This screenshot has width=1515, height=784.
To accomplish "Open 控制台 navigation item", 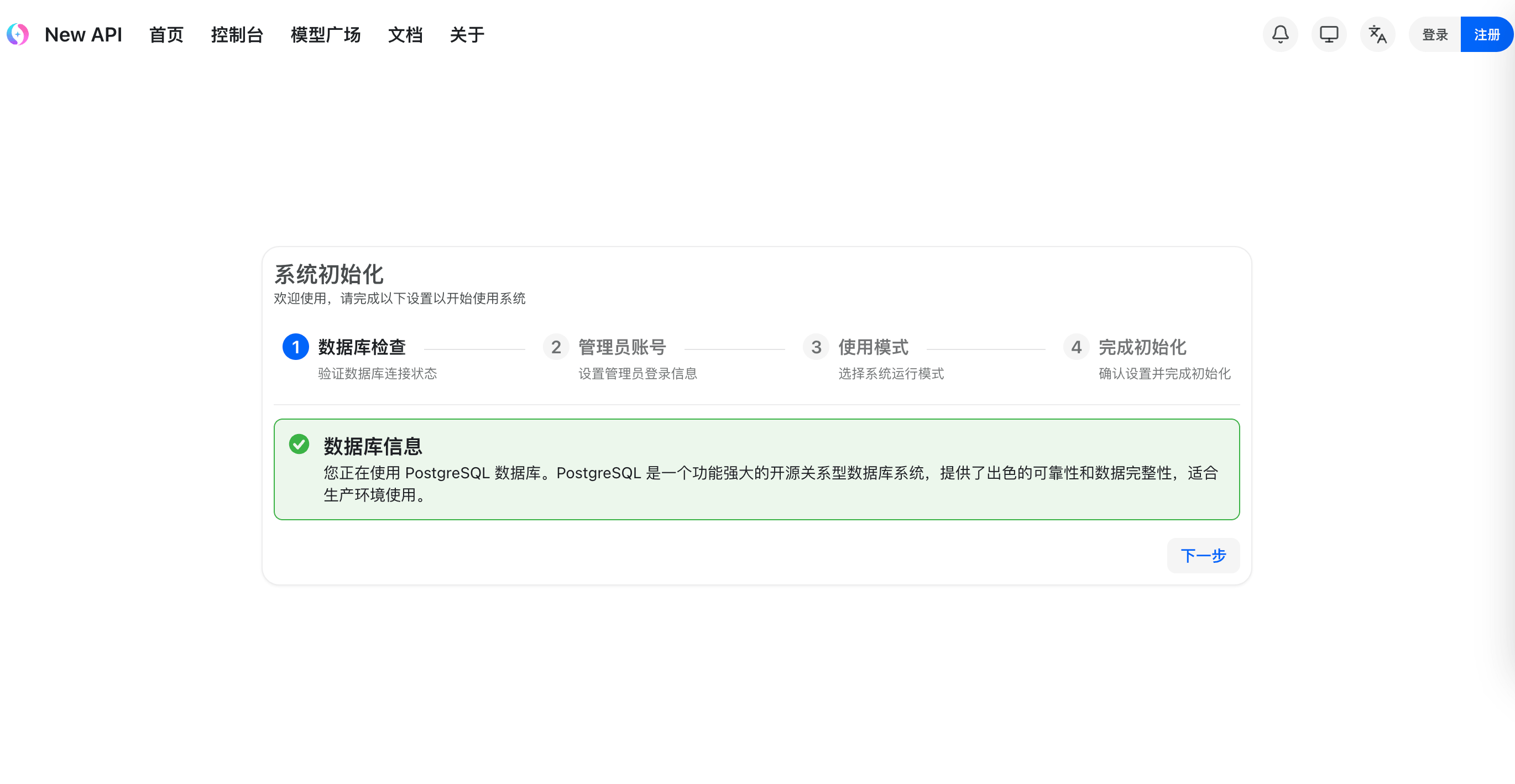I will [x=237, y=35].
